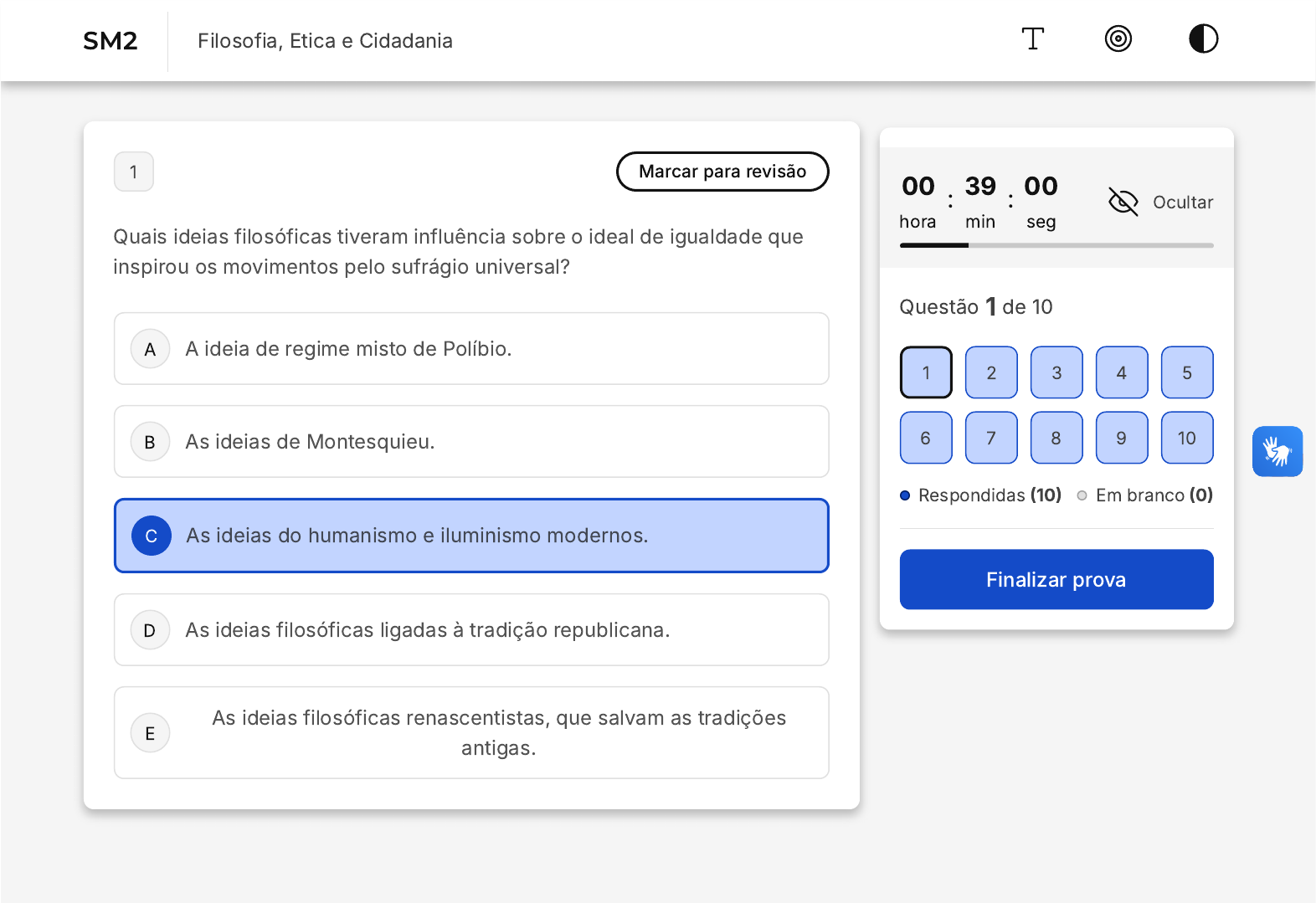Pick option E about Renaissance ideas

[471, 733]
